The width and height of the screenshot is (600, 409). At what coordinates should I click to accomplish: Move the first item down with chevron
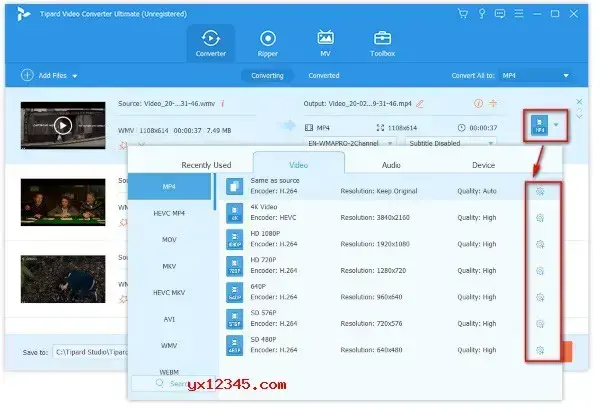tap(579, 116)
